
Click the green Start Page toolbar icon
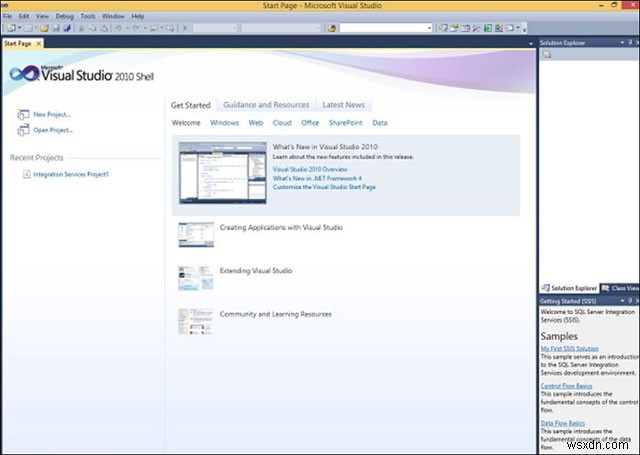pos(488,28)
